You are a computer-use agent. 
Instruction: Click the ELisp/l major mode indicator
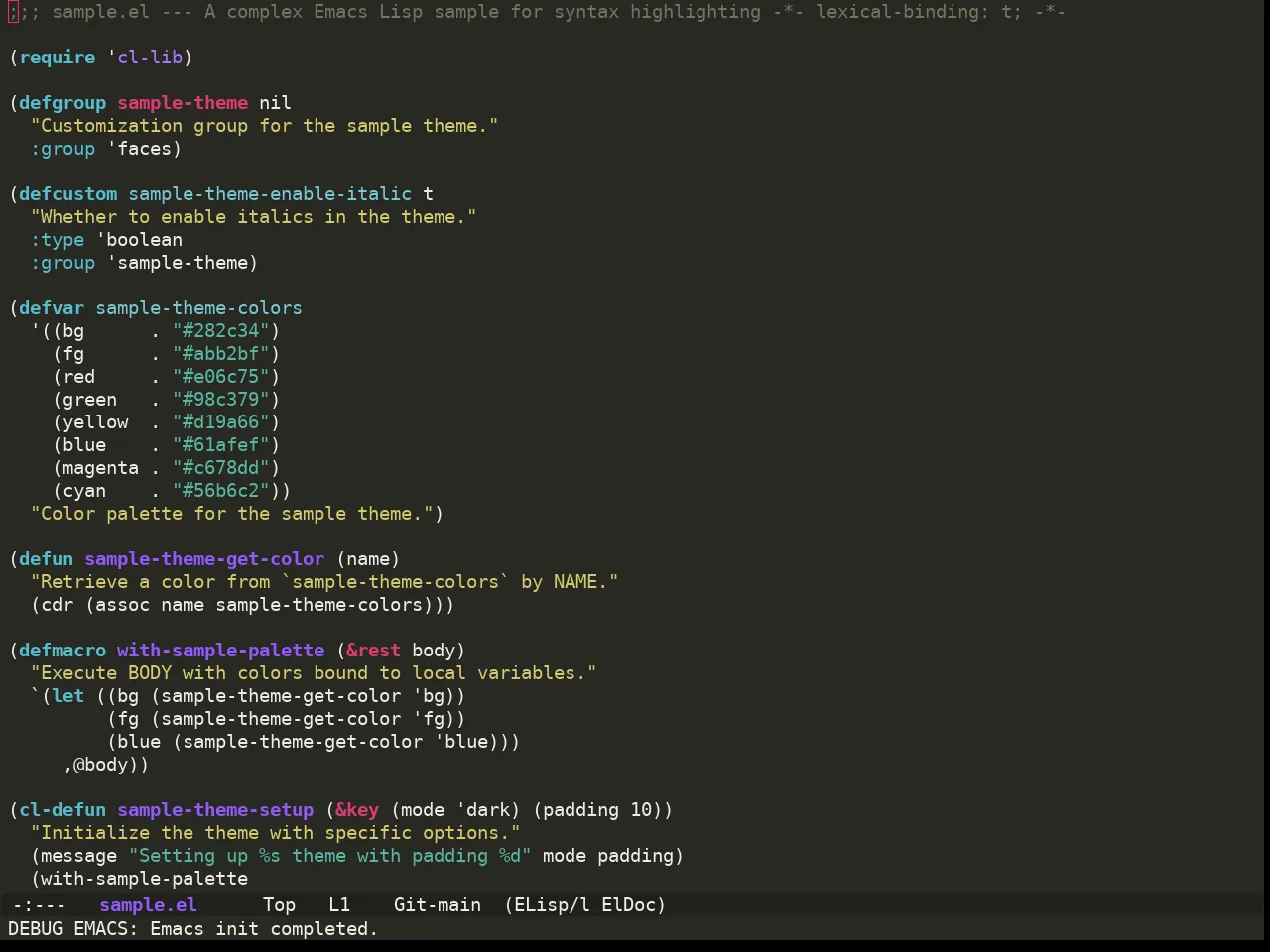(552, 905)
